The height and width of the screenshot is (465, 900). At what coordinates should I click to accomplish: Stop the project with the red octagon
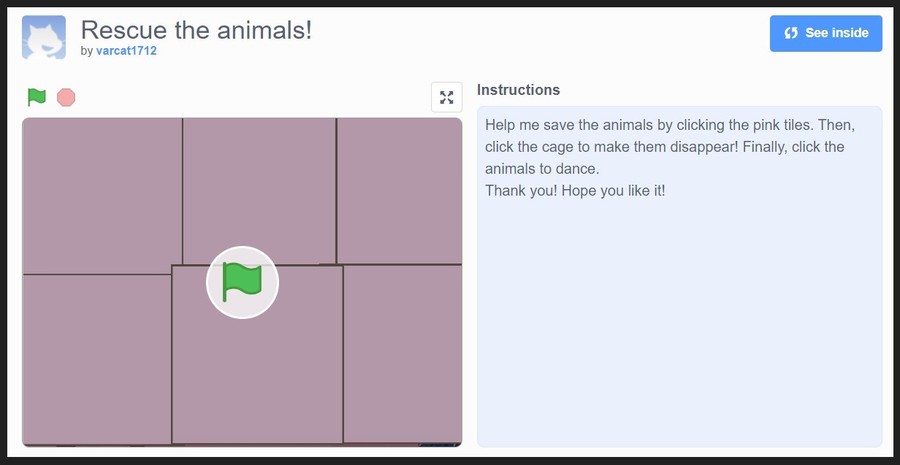[x=66, y=97]
